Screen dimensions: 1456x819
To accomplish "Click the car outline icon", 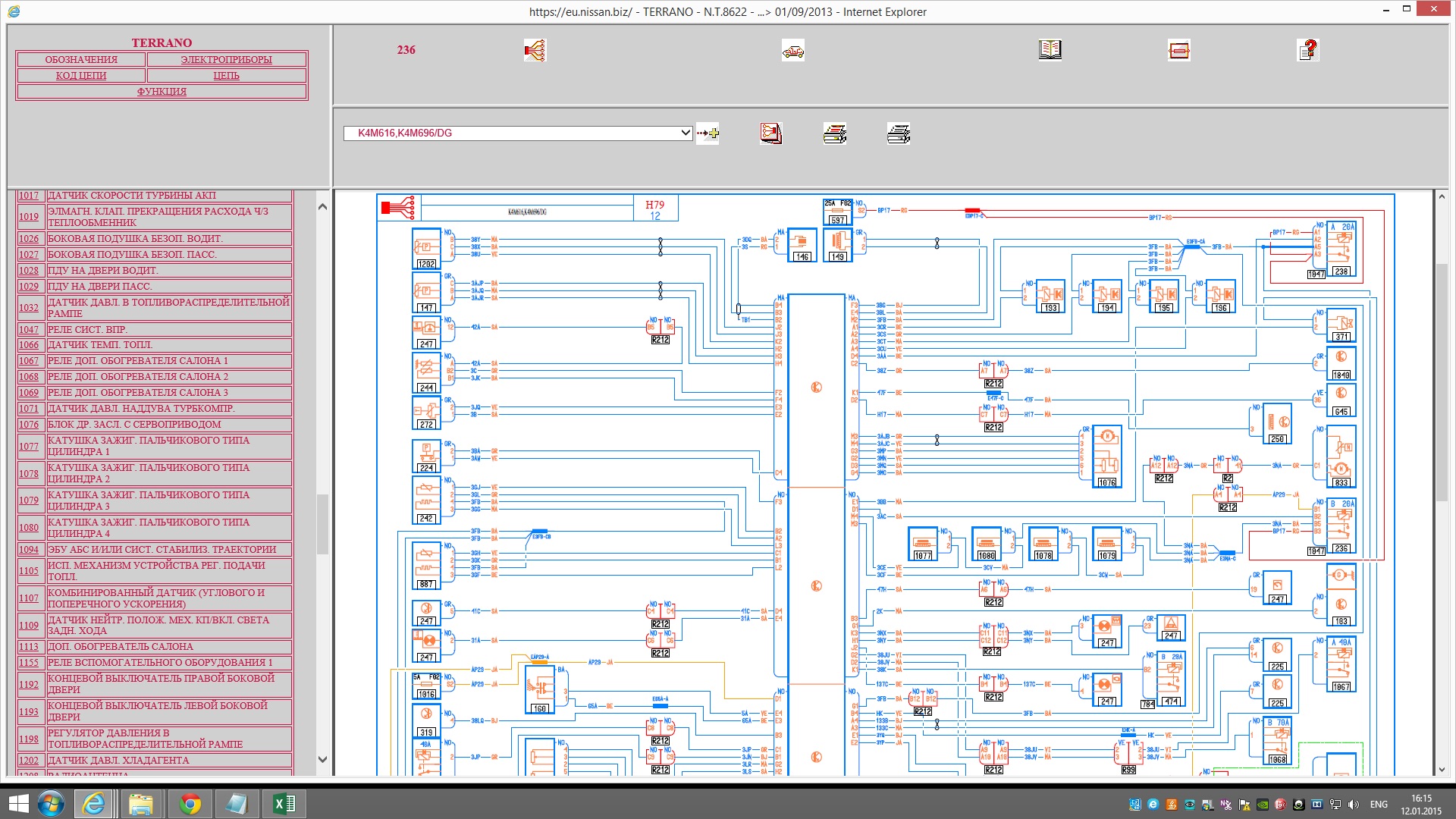I will coord(792,50).
